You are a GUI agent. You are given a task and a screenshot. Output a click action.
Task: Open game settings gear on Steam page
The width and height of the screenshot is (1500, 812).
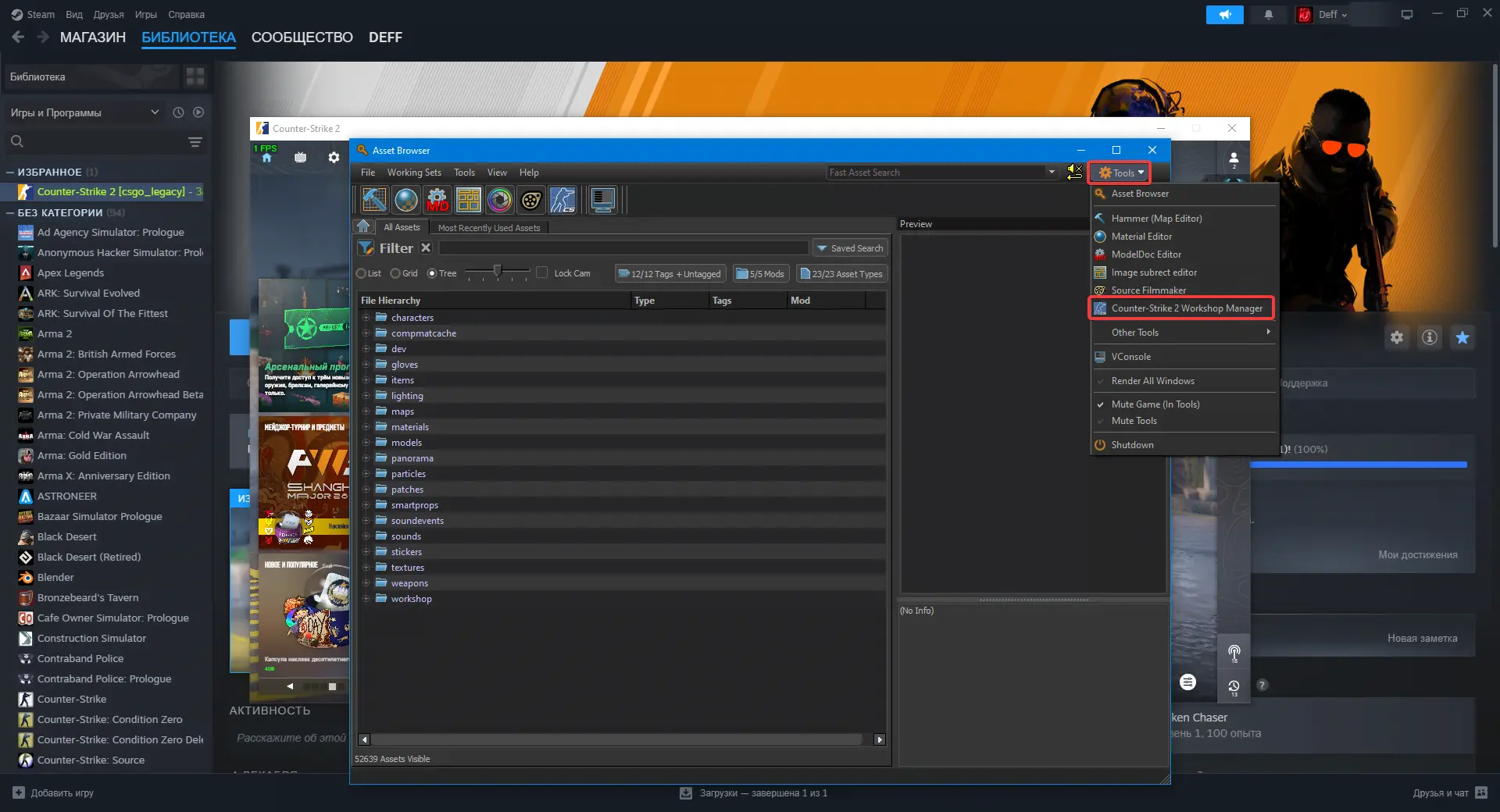pyautogui.click(x=1397, y=337)
